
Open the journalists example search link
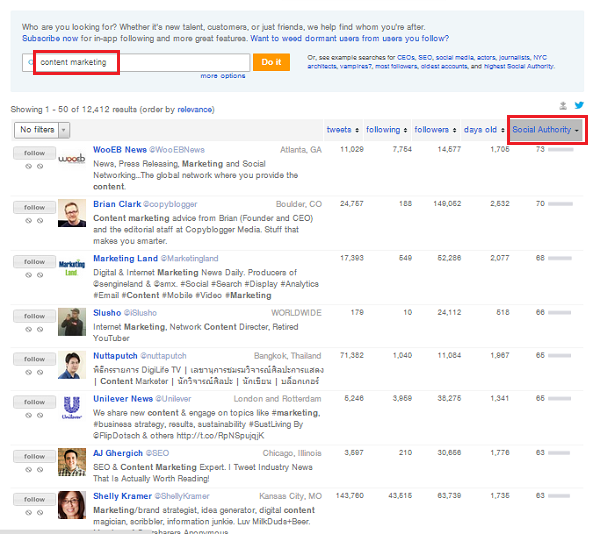pos(515,57)
